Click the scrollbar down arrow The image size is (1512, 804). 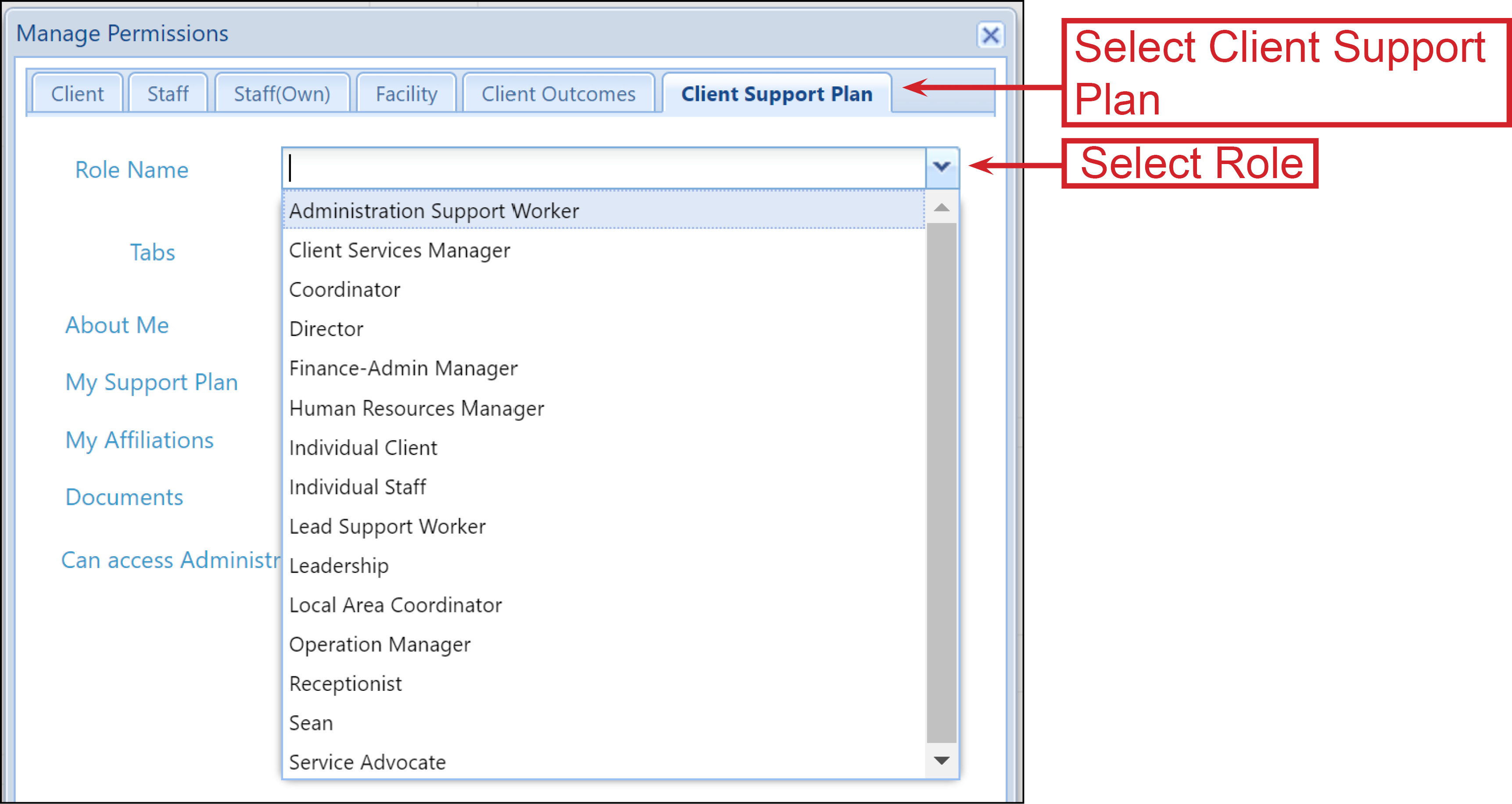(x=941, y=761)
